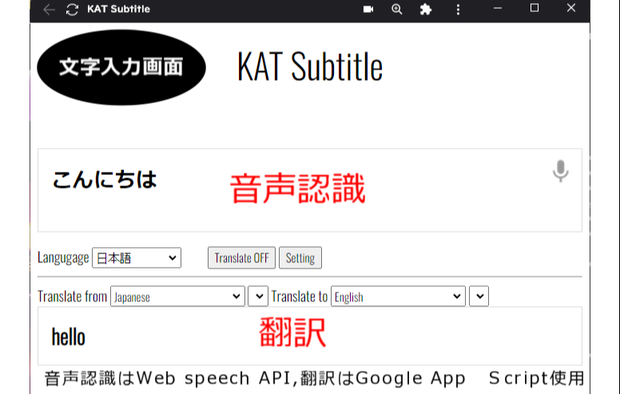
Task: Expand small arrow beside Translate to
Action: (479, 296)
